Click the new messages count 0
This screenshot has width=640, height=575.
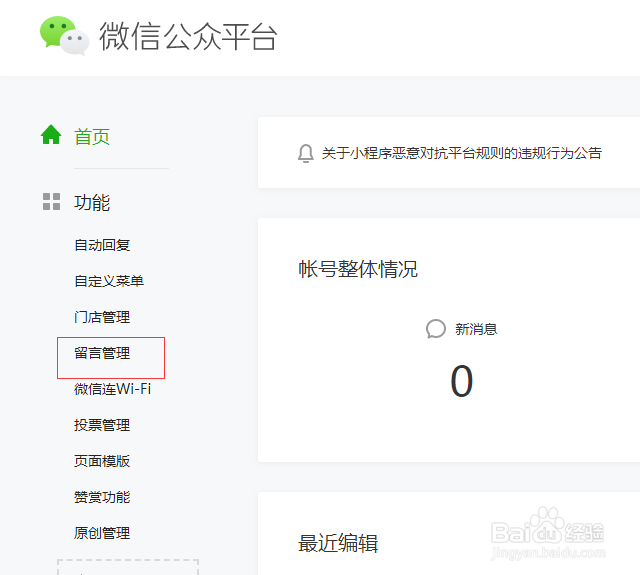[462, 381]
